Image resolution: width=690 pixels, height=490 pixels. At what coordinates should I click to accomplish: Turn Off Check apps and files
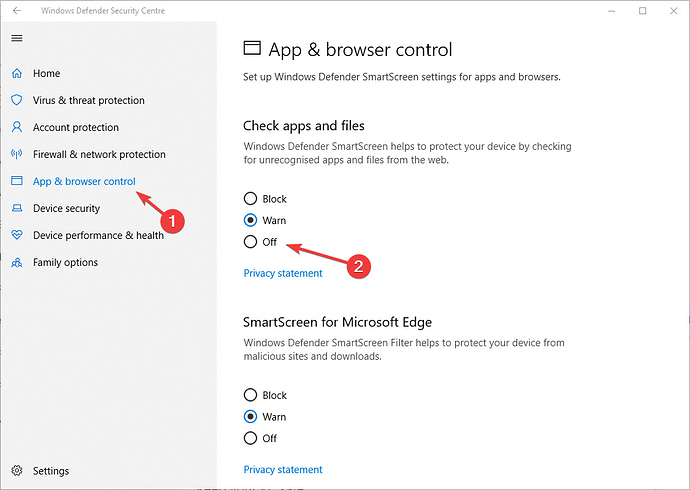(251, 242)
